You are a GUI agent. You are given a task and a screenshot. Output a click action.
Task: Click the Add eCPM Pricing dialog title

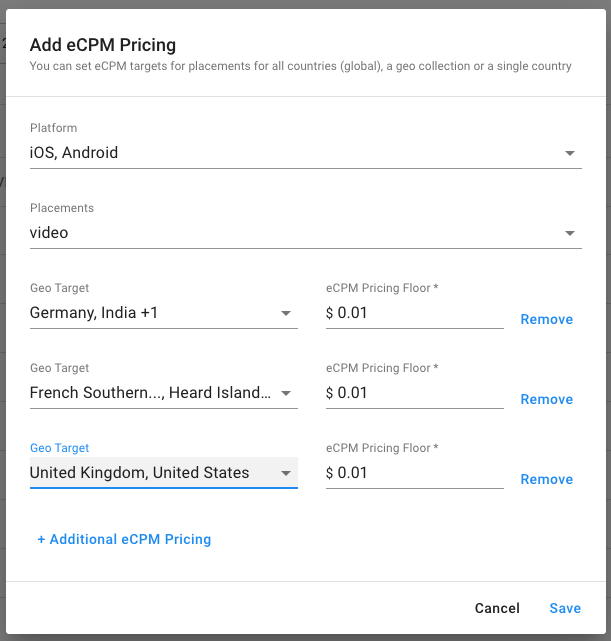(x=103, y=45)
